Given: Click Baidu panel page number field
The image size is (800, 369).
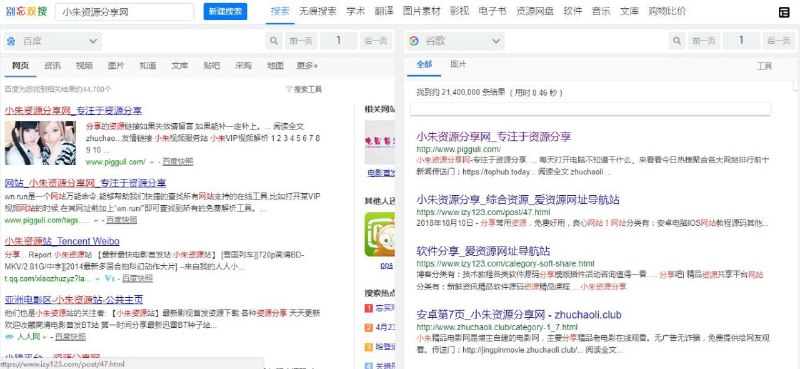Looking at the screenshot, I should [338, 41].
